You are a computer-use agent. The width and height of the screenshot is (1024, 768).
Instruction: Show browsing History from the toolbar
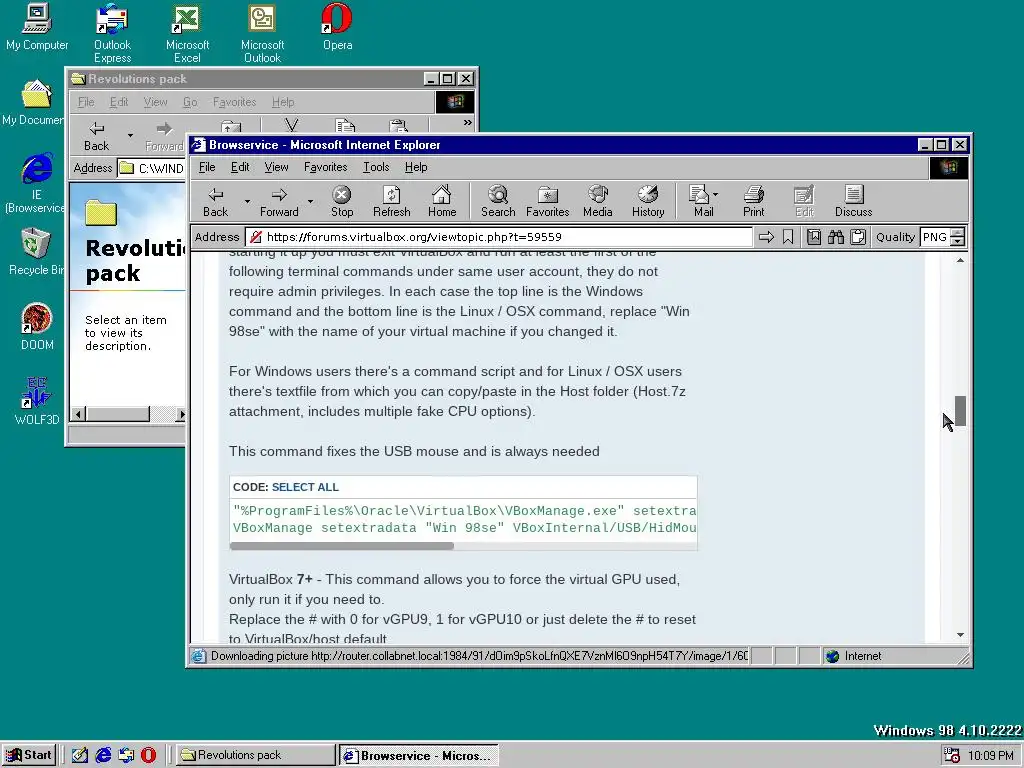pyautogui.click(x=648, y=202)
